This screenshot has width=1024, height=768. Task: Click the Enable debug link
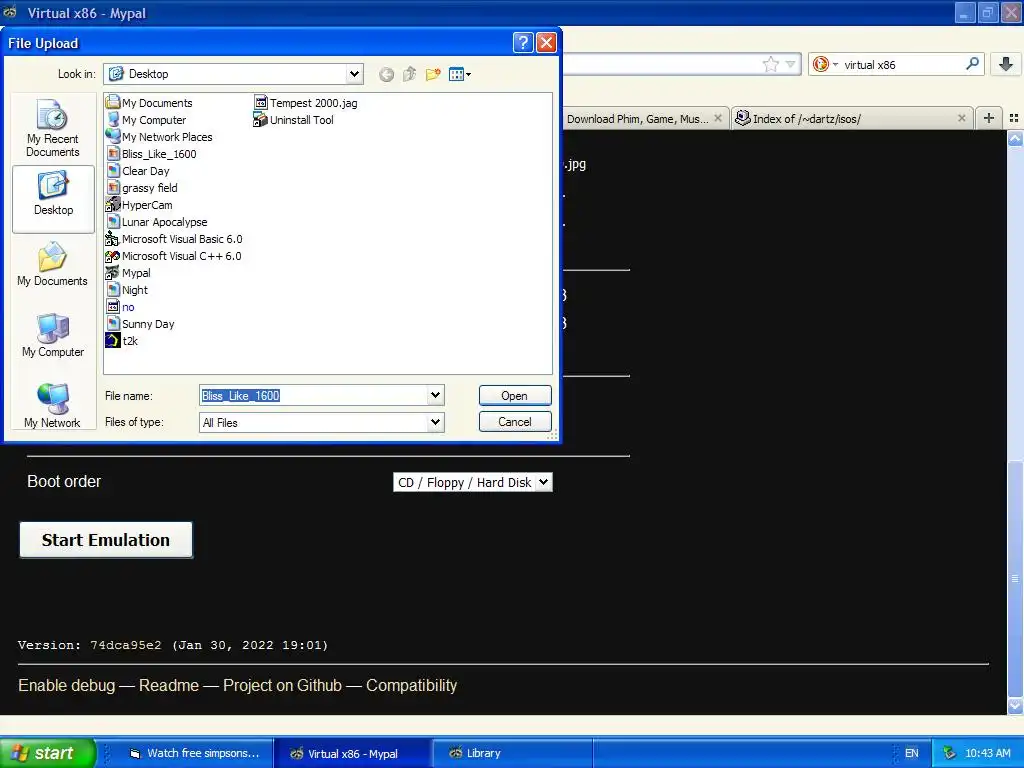[x=67, y=685]
